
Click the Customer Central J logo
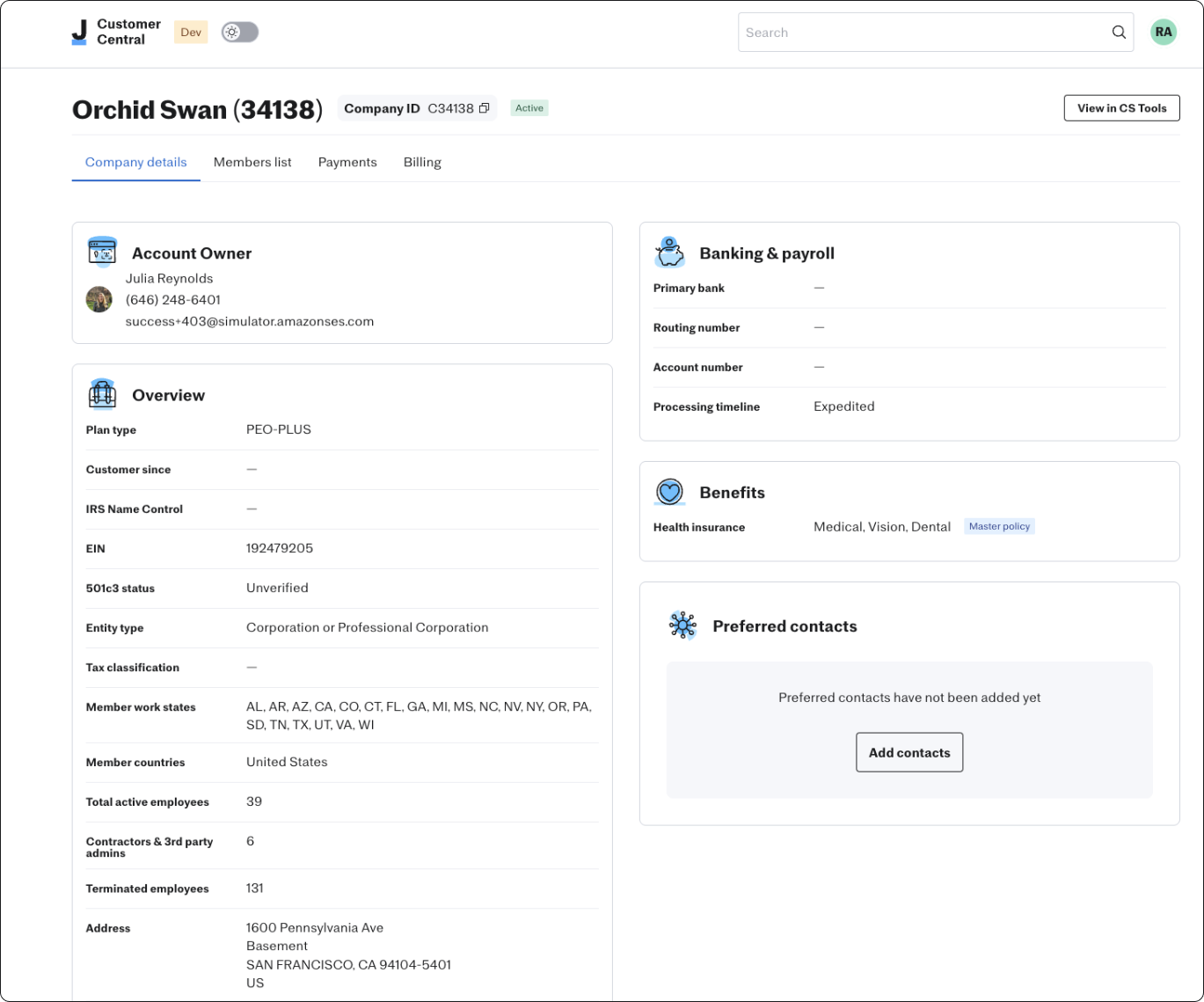(x=79, y=33)
